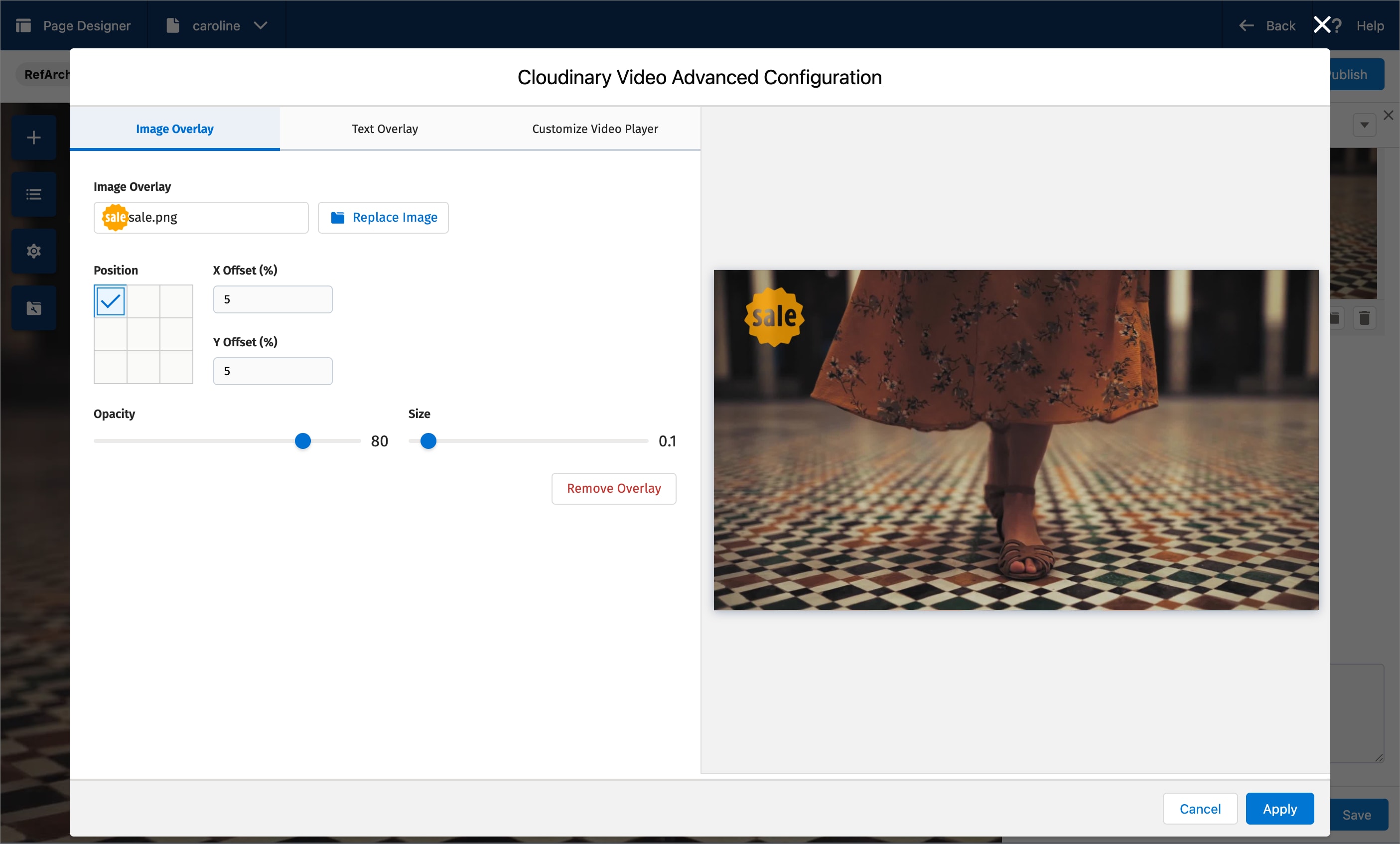Uncheck the top-left Position checkbox
The image size is (1400, 844).
click(x=110, y=302)
